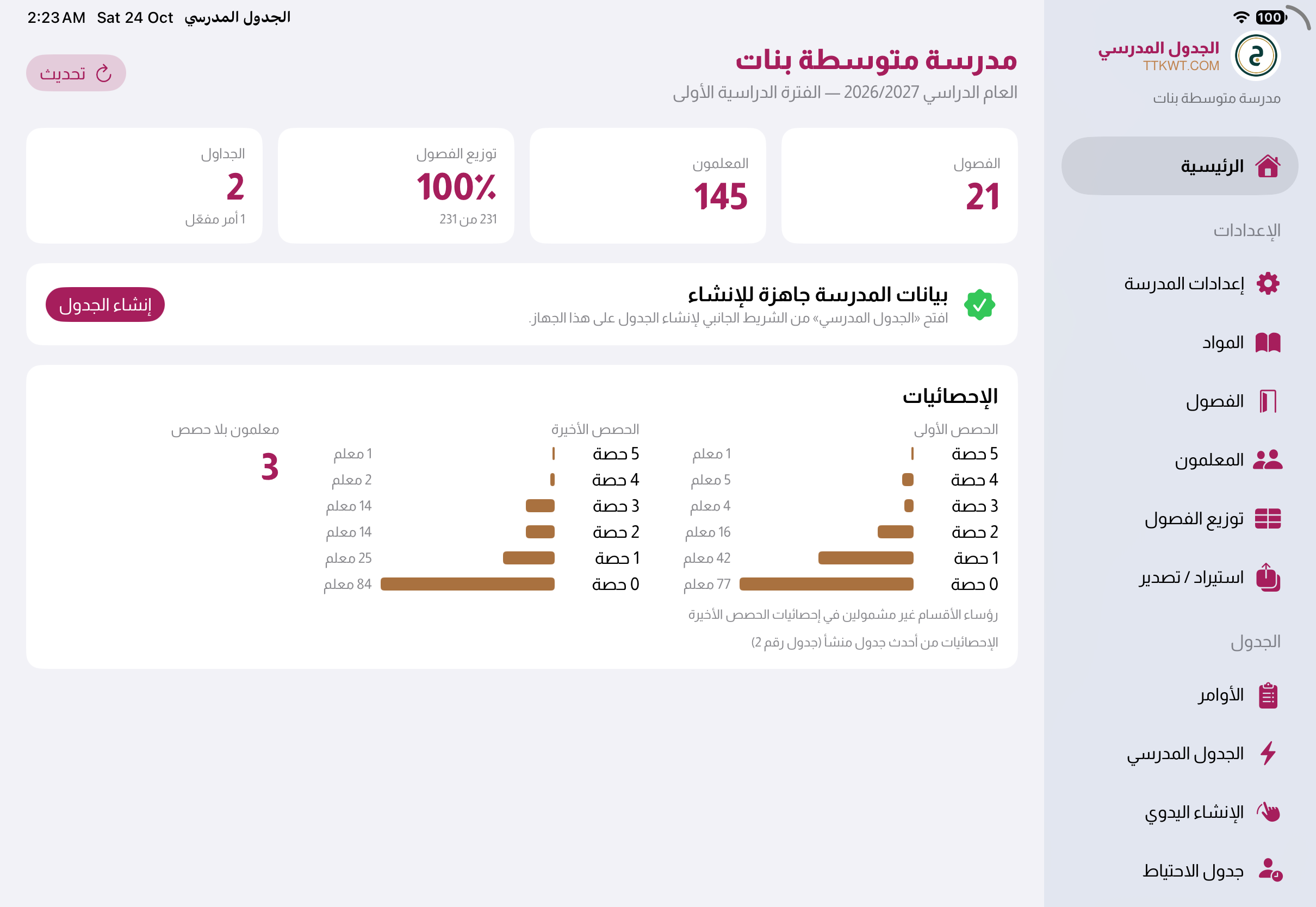Viewport: 1316px width, 907px height.
Task: Open جدول الاحتياط sidebar label
Action: tap(1193, 871)
